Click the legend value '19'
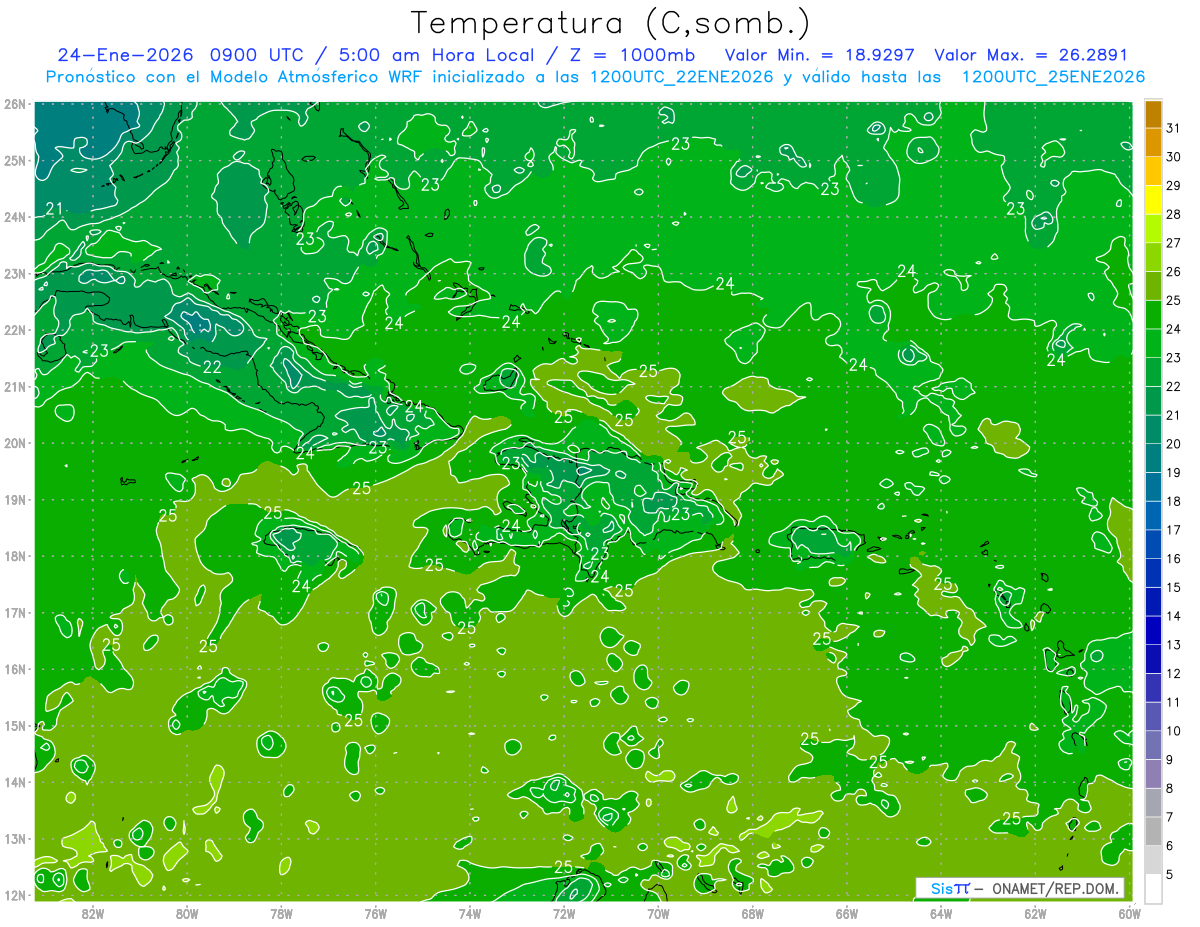Viewport: 1200px width, 927px height. click(x=1173, y=473)
